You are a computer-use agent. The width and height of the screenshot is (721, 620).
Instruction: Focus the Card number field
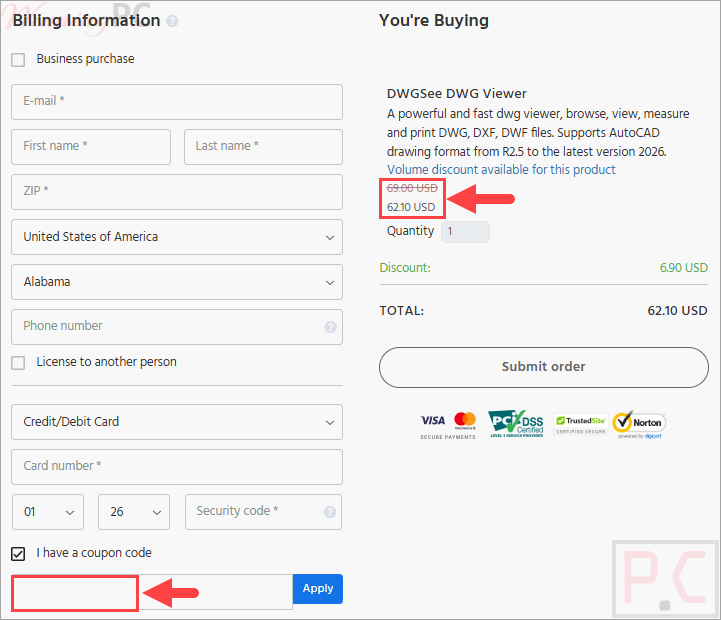click(177, 467)
